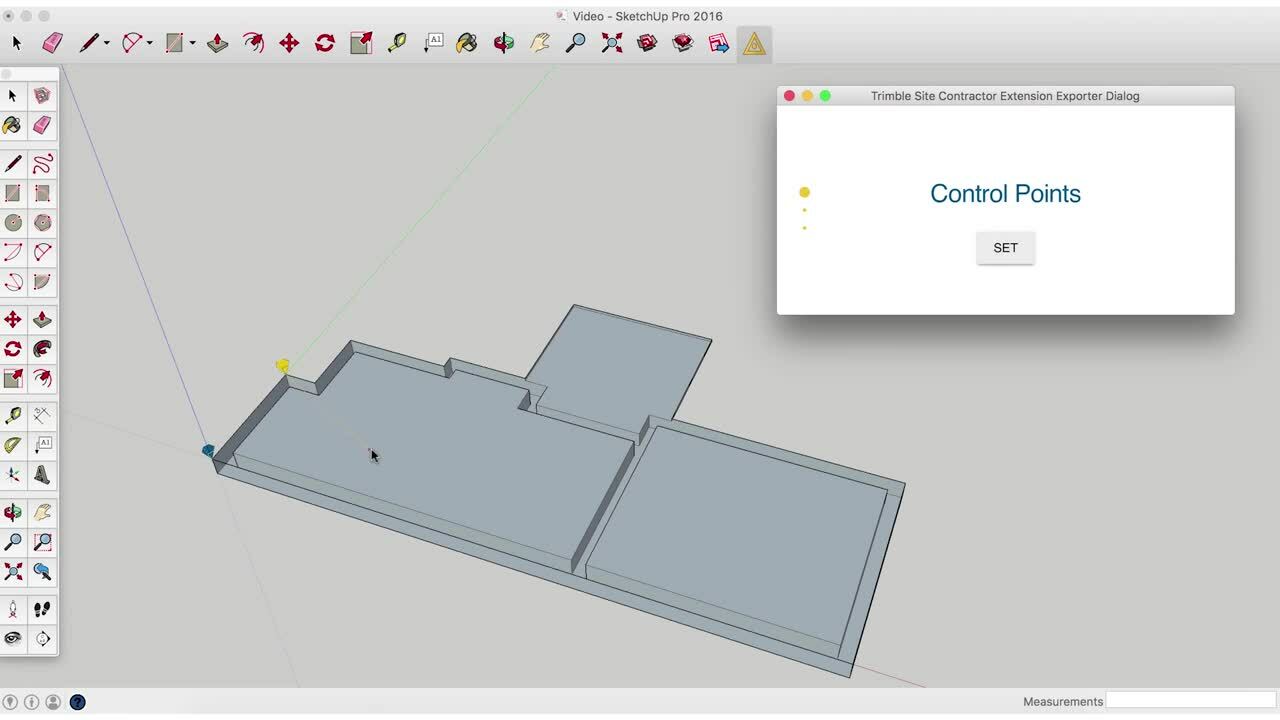Select the Move tool in top toolbar

(289, 43)
